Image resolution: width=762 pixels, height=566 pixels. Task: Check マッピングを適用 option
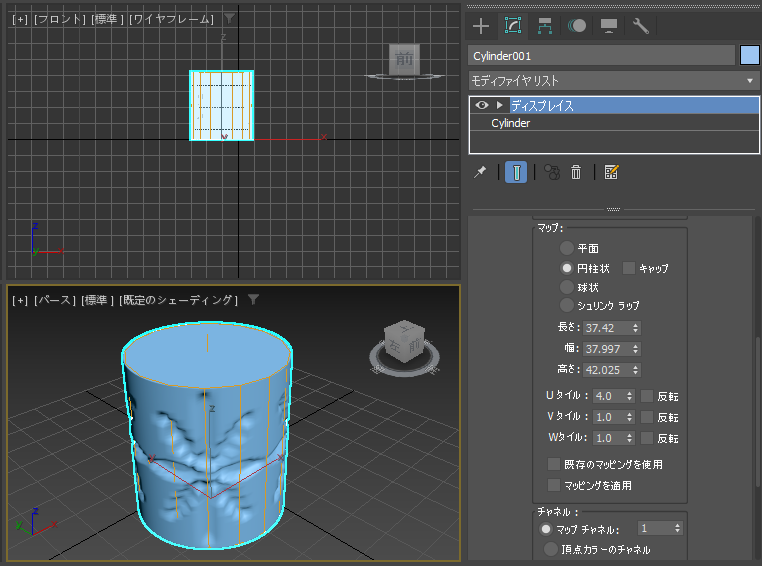(x=554, y=485)
